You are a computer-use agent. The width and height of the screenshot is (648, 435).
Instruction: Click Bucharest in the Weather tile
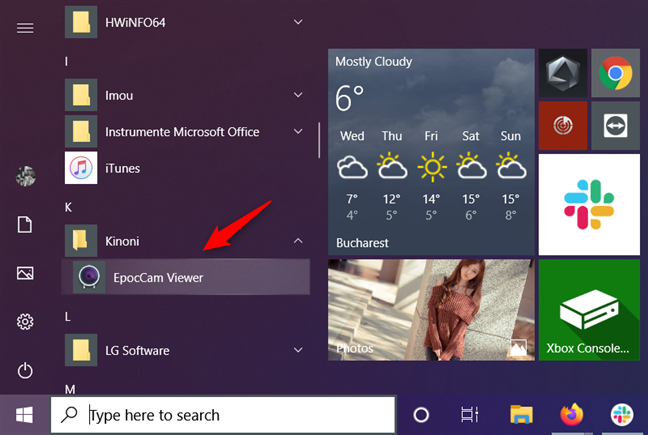click(x=362, y=242)
